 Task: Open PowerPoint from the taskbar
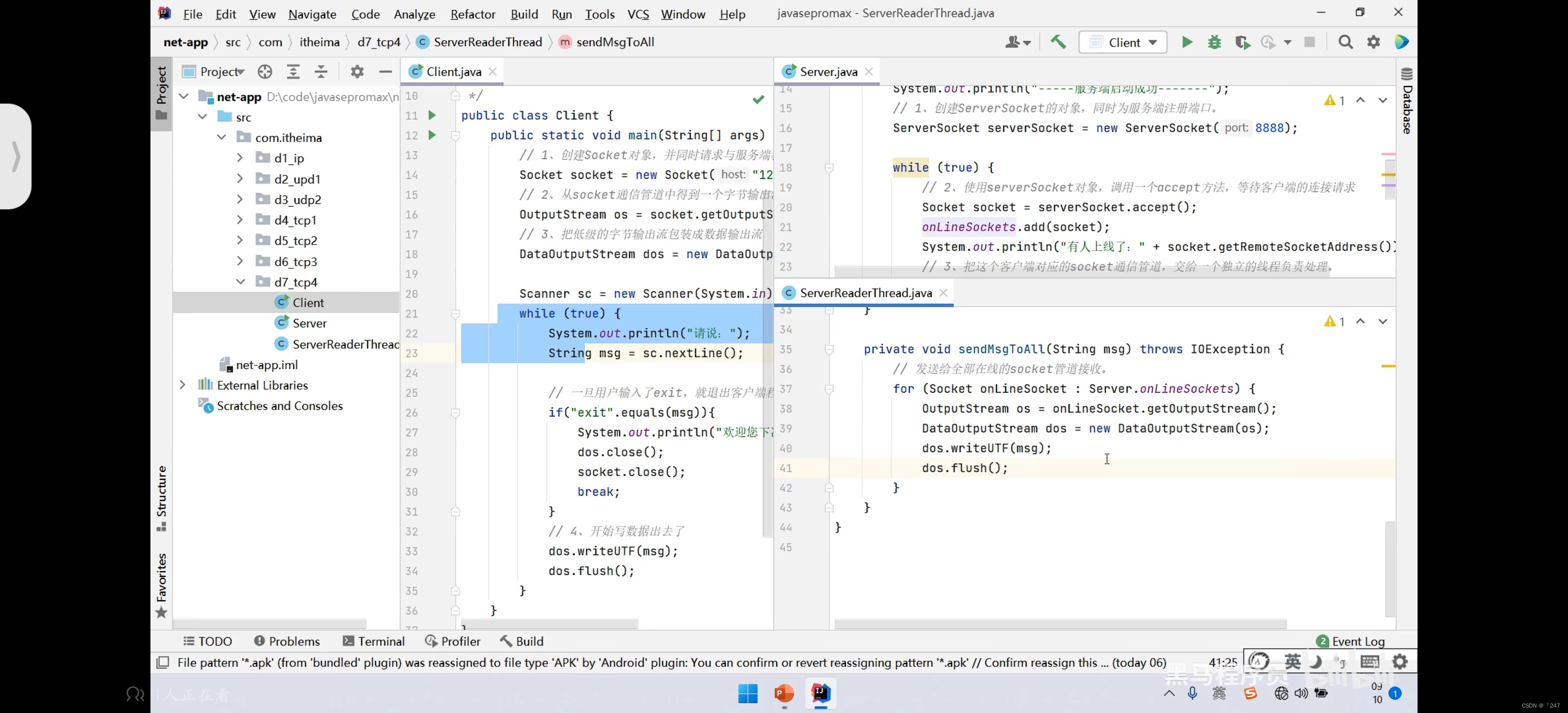(784, 694)
